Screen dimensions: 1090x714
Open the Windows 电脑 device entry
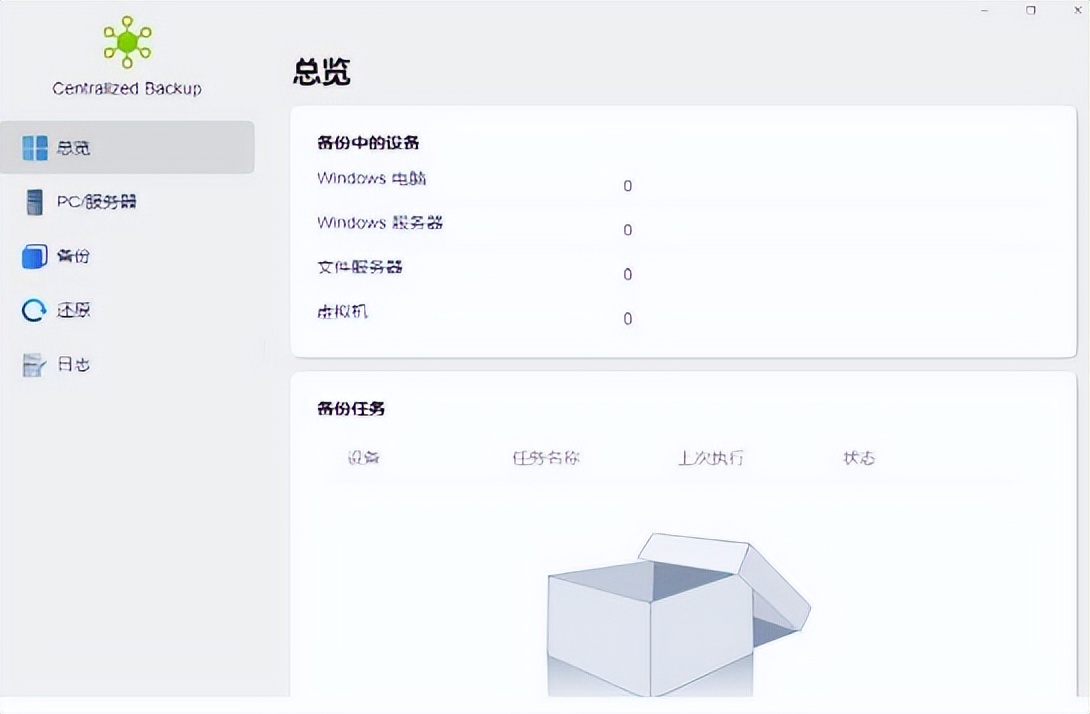pos(371,179)
